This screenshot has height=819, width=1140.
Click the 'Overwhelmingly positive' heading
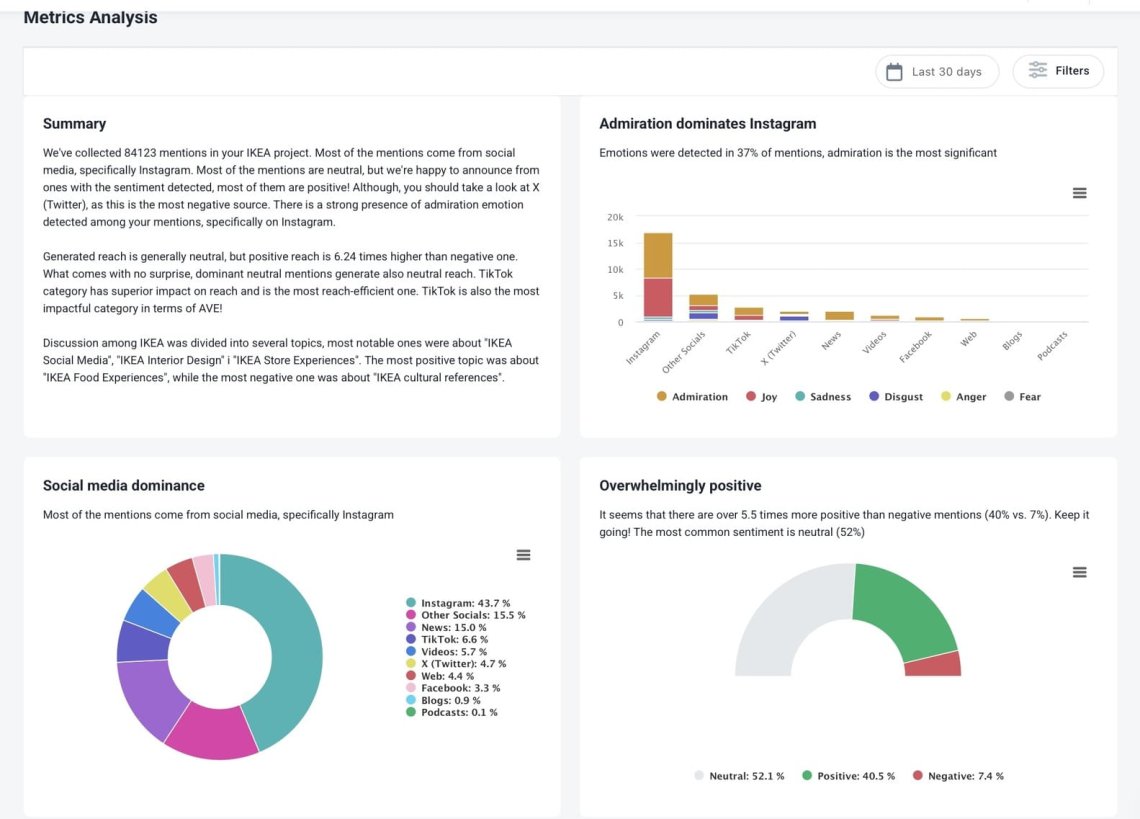680,485
